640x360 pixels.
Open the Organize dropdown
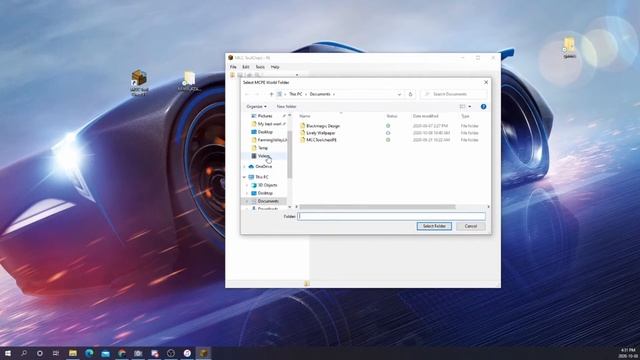(256, 107)
